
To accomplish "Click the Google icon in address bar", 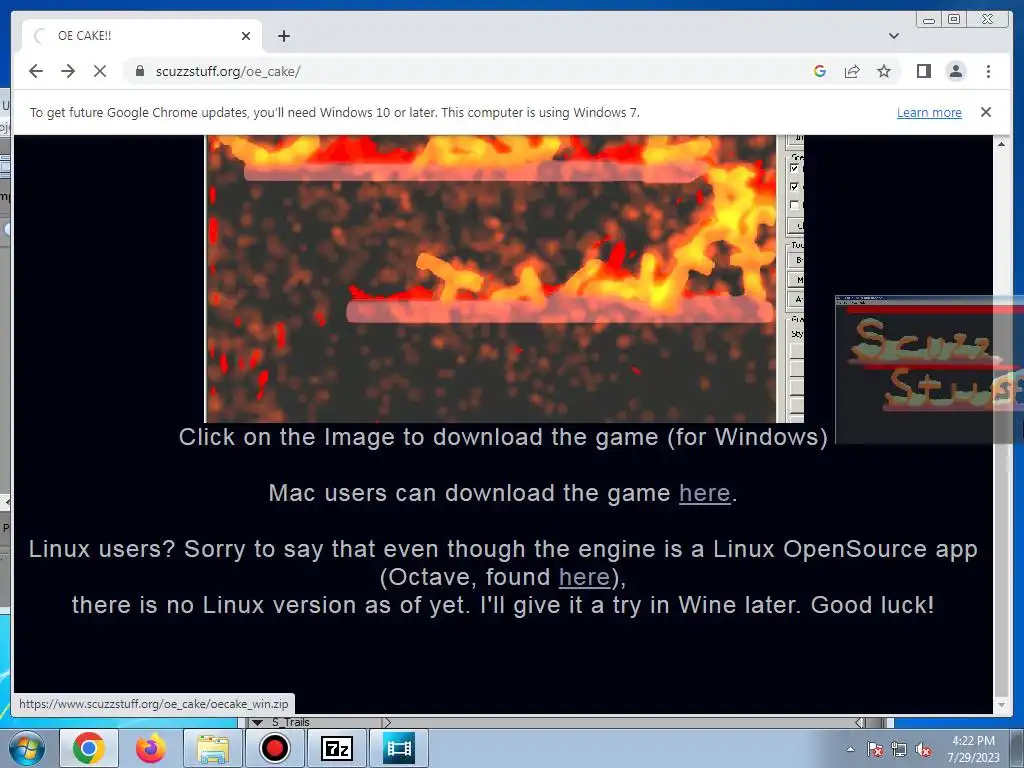I will coord(820,71).
